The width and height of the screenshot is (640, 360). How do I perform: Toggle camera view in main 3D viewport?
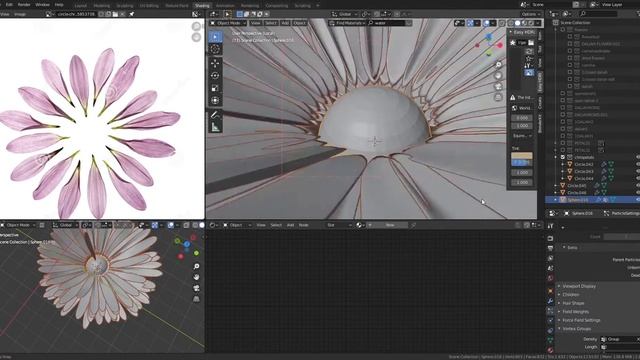coord(498,87)
